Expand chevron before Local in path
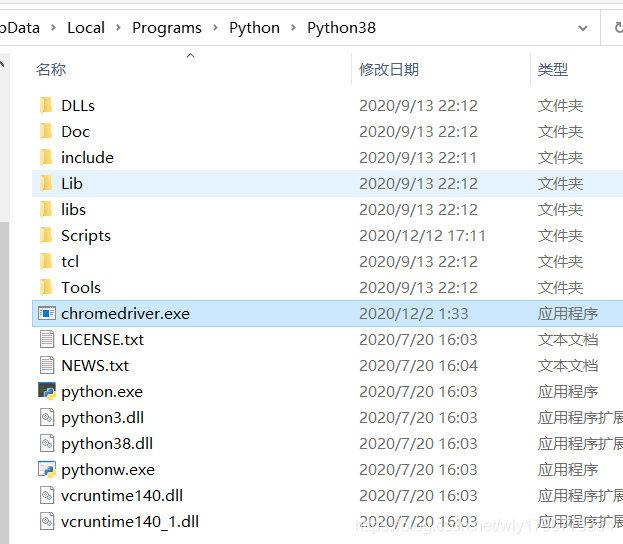The width and height of the screenshot is (623, 544). [x=53, y=28]
